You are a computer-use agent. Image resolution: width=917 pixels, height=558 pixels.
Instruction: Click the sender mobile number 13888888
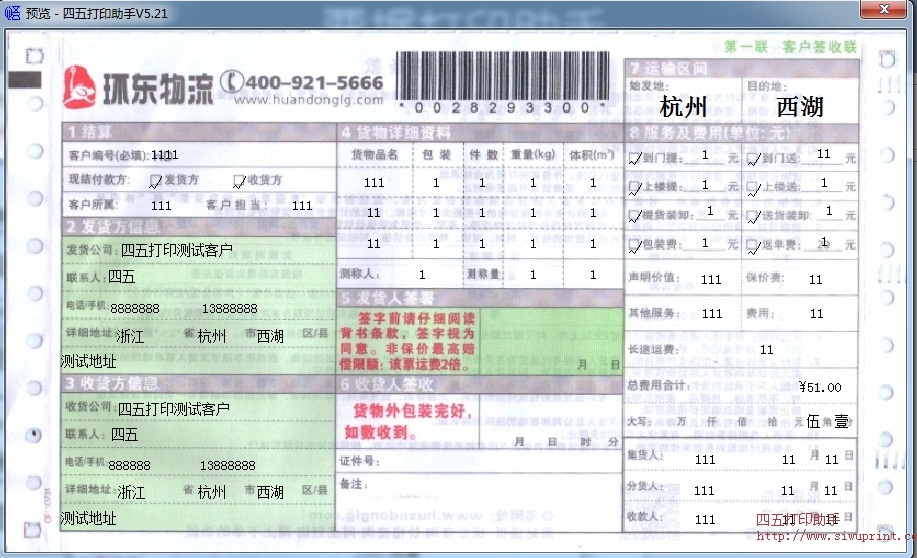click(229, 308)
